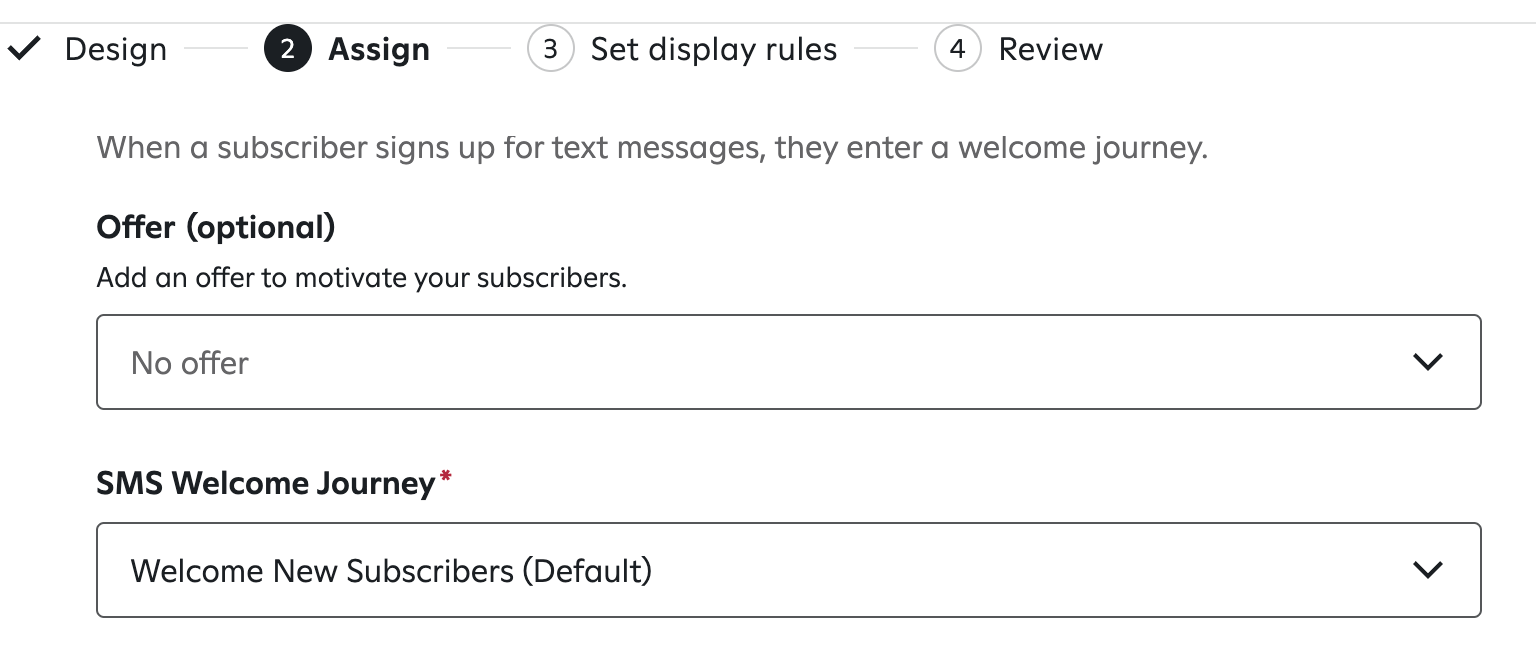
Task: Expand the SMS Welcome Journey selector
Action: point(788,570)
